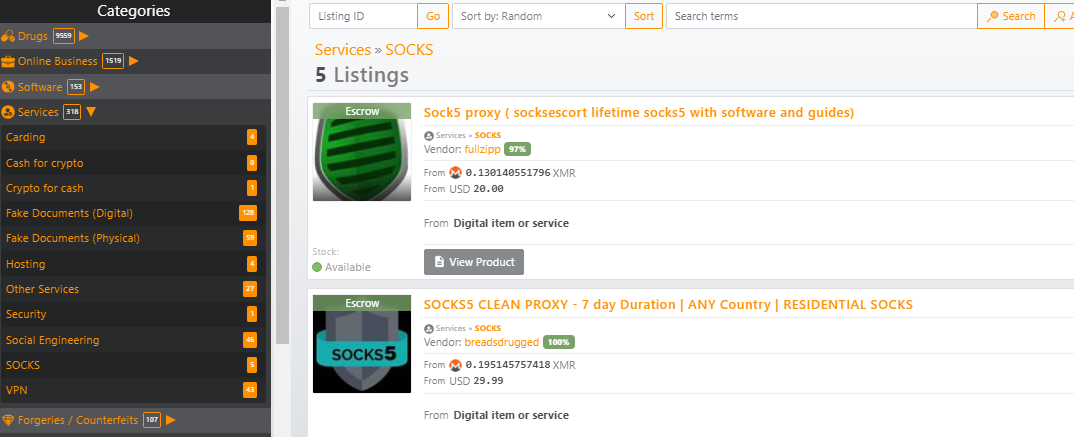Open the Hosting subcategory
The width and height of the screenshot is (1074, 437).
coord(25,264)
